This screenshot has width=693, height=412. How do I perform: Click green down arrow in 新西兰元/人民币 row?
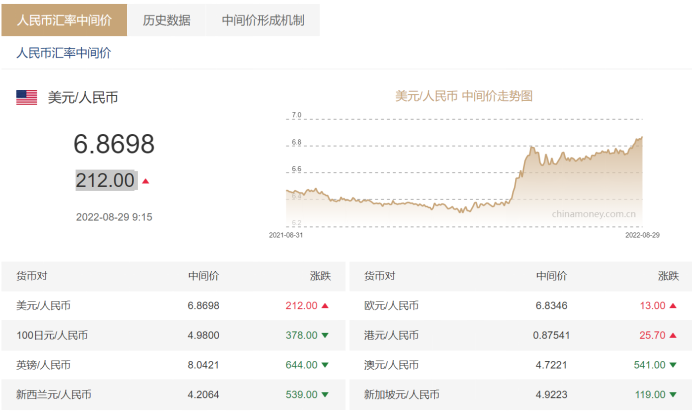(x=325, y=395)
